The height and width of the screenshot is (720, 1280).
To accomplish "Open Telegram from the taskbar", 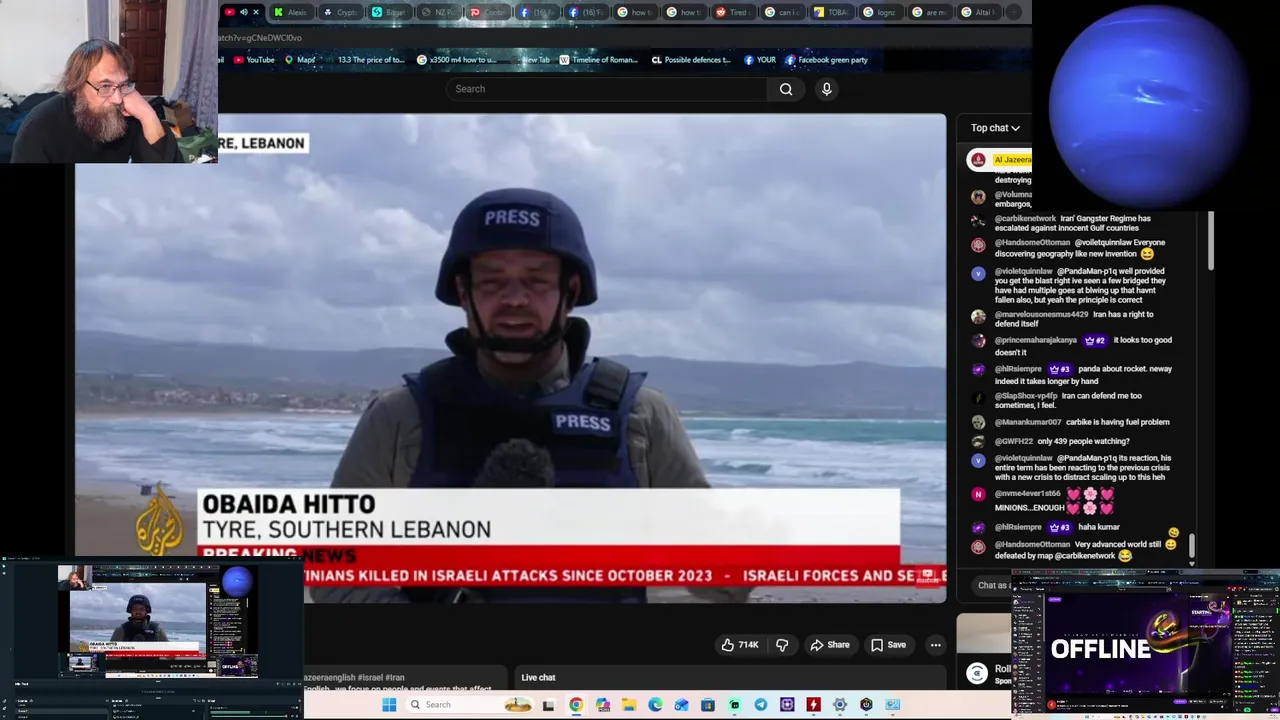I will click(x=761, y=705).
